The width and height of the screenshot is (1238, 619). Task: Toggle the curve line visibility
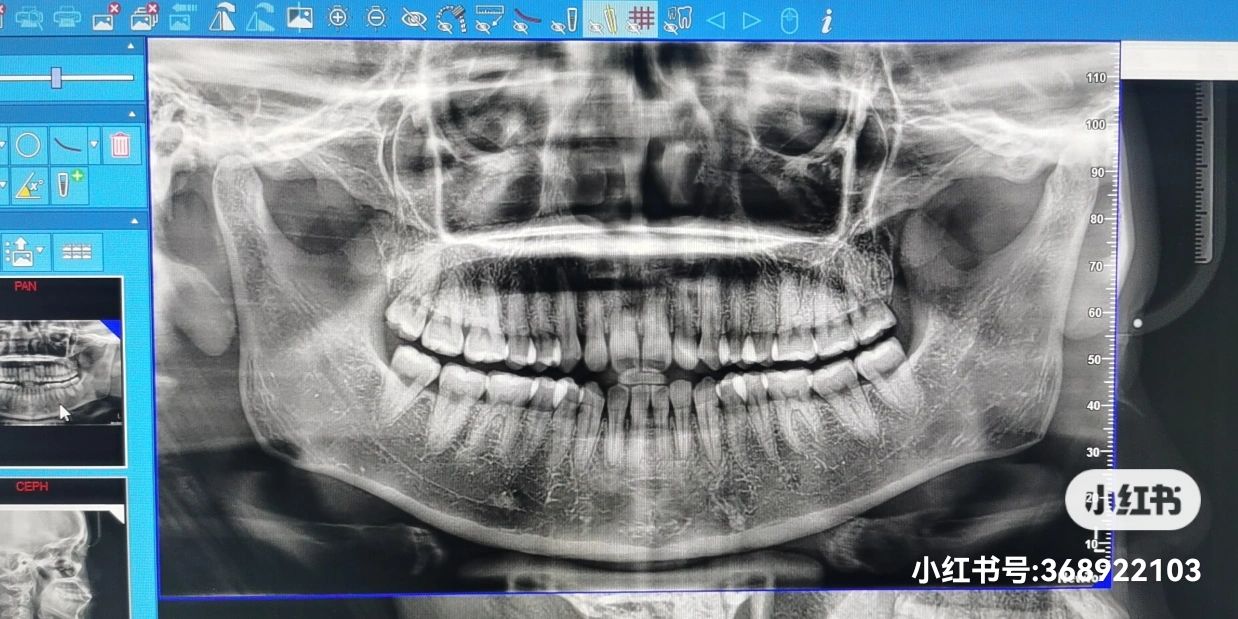pos(525,19)
